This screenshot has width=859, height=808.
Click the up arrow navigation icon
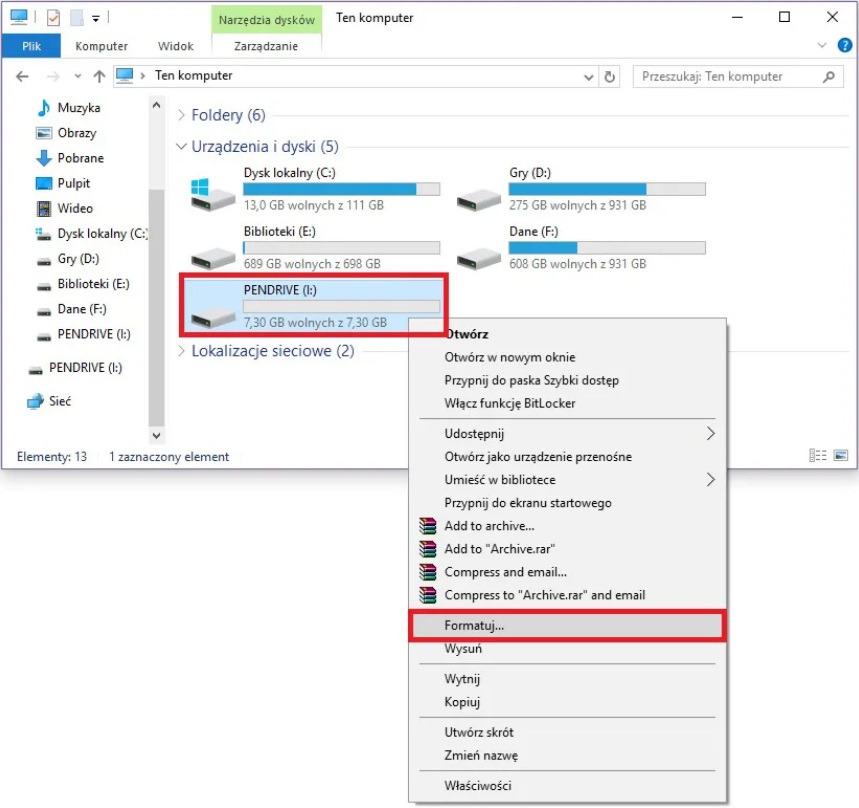tap(99, 76)
